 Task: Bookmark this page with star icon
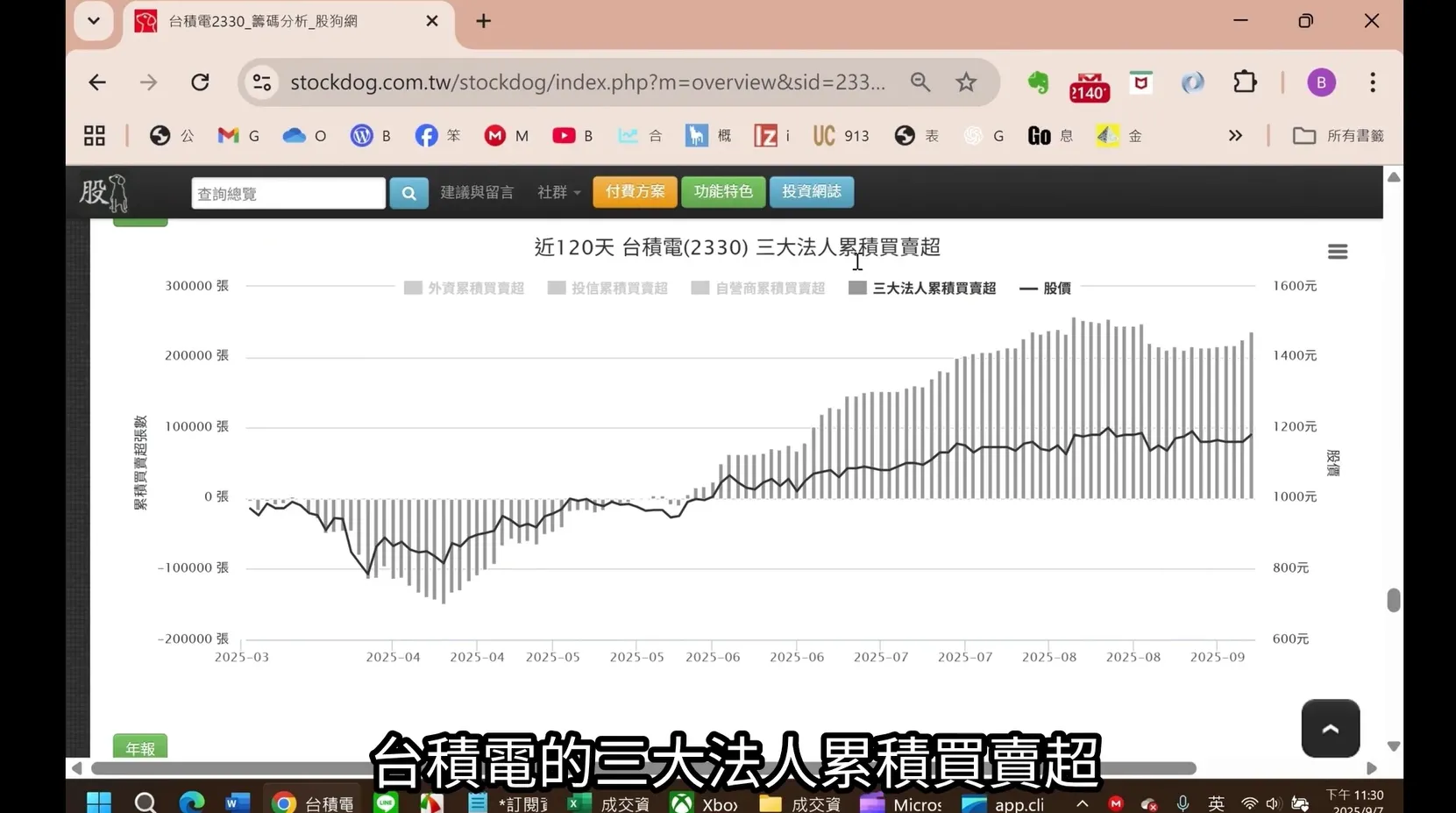coord(966,82)
